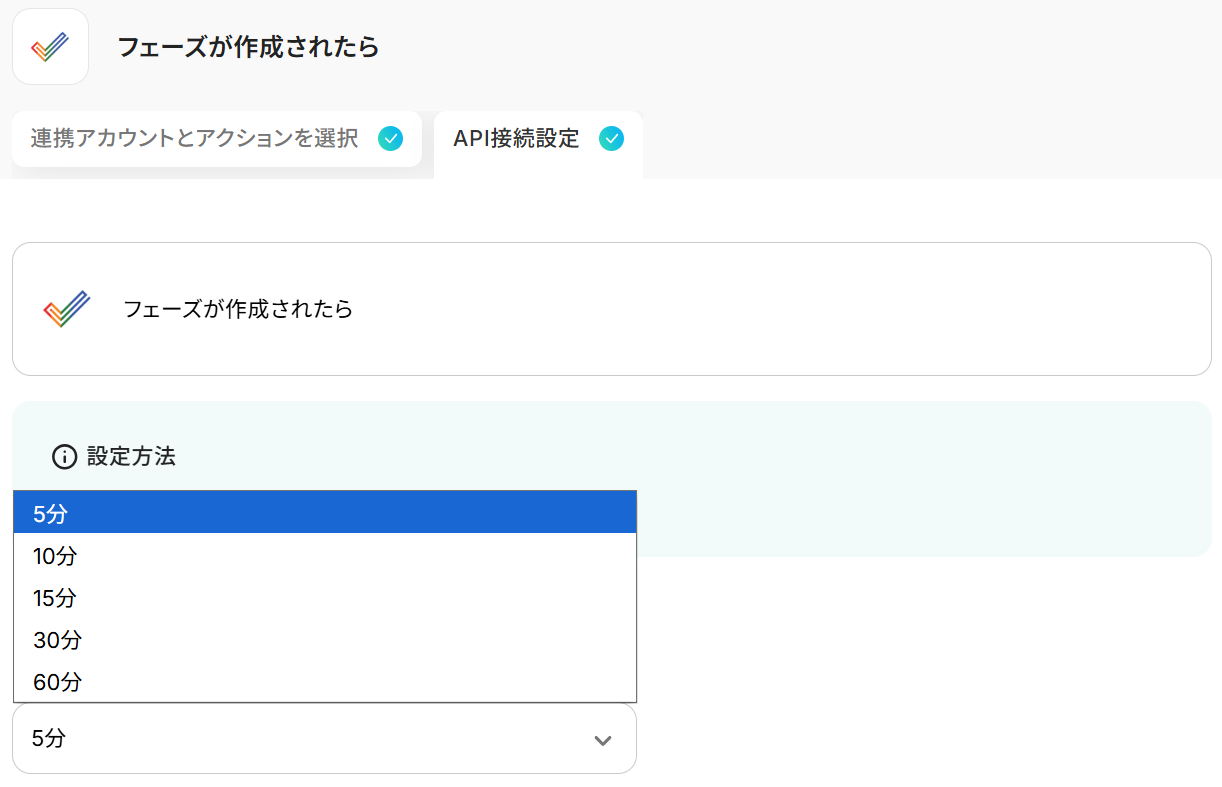Image resolution: width=1222 pixels, height=787 pixels.
Task: Click the light teal 設定方法 panel background
Action: coord(920,480)
